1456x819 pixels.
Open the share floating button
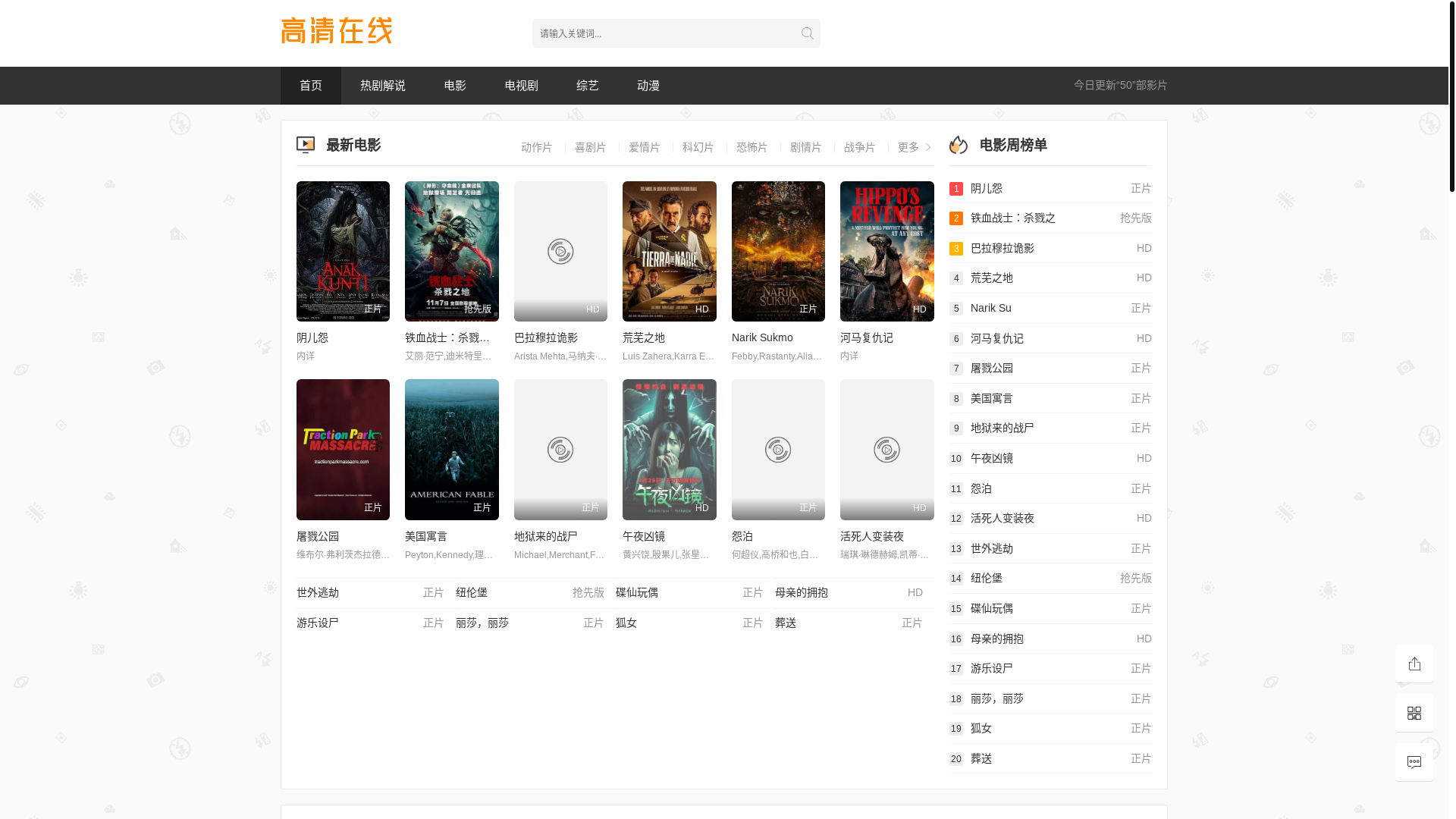coord(1414,664)
